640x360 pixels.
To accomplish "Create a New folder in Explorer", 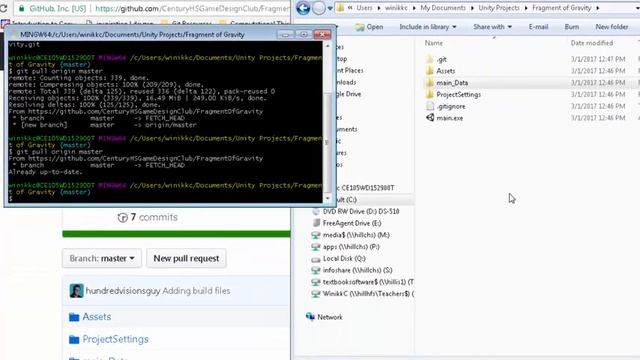I will [611, 27].
